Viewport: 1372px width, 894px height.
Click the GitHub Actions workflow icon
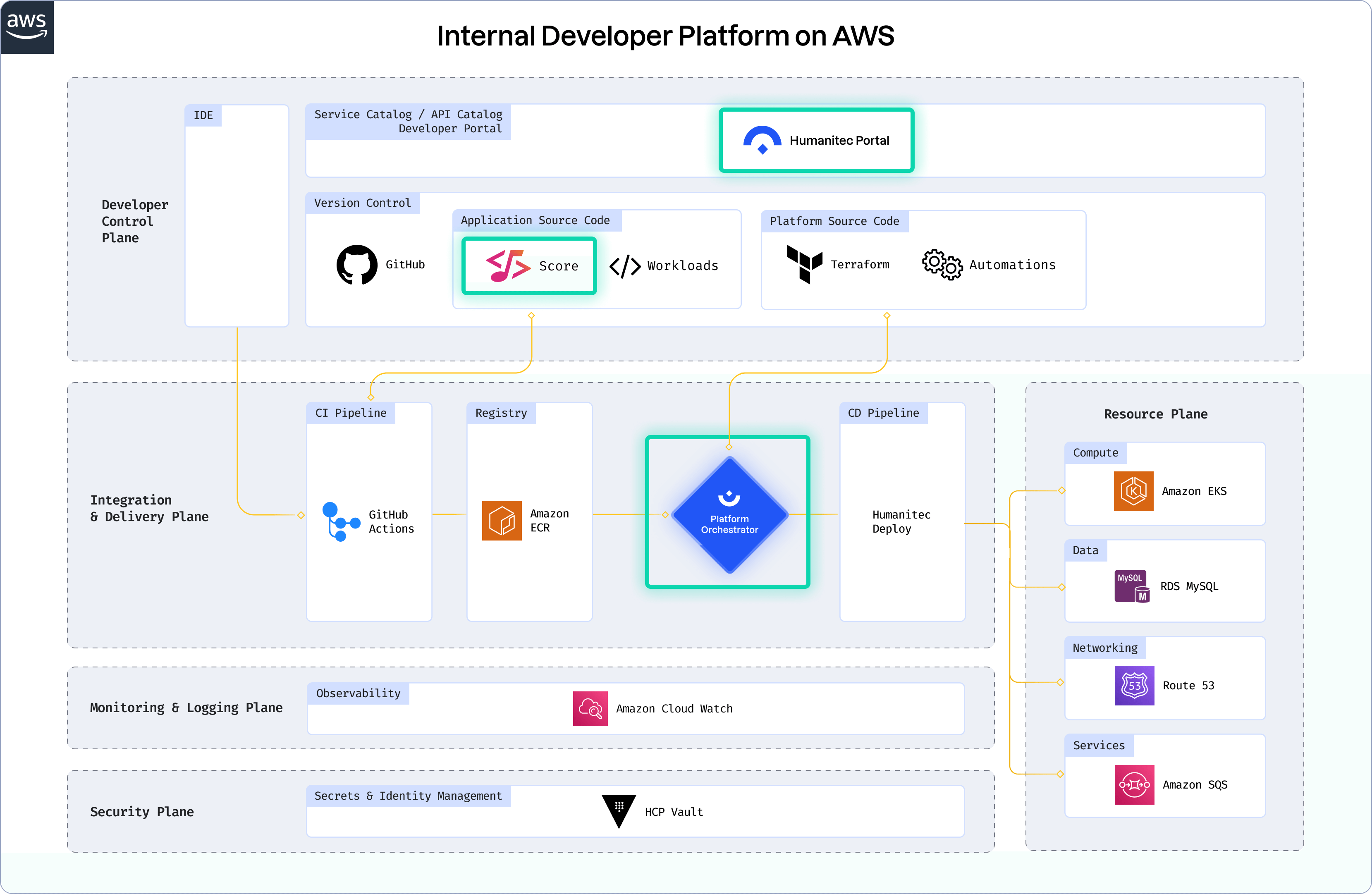point(341,521)
